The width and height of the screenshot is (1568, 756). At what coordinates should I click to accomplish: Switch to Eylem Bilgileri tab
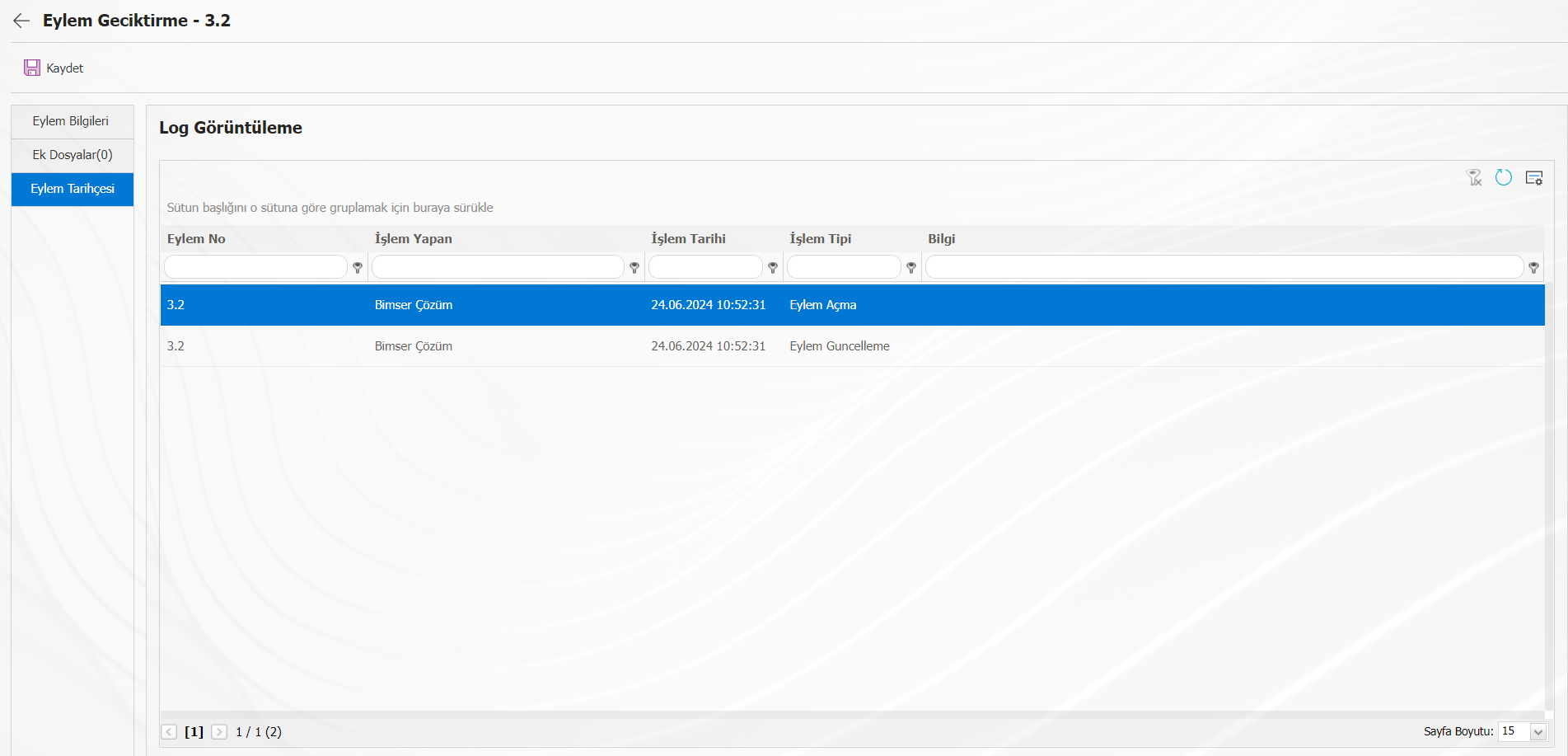point(73,121)
